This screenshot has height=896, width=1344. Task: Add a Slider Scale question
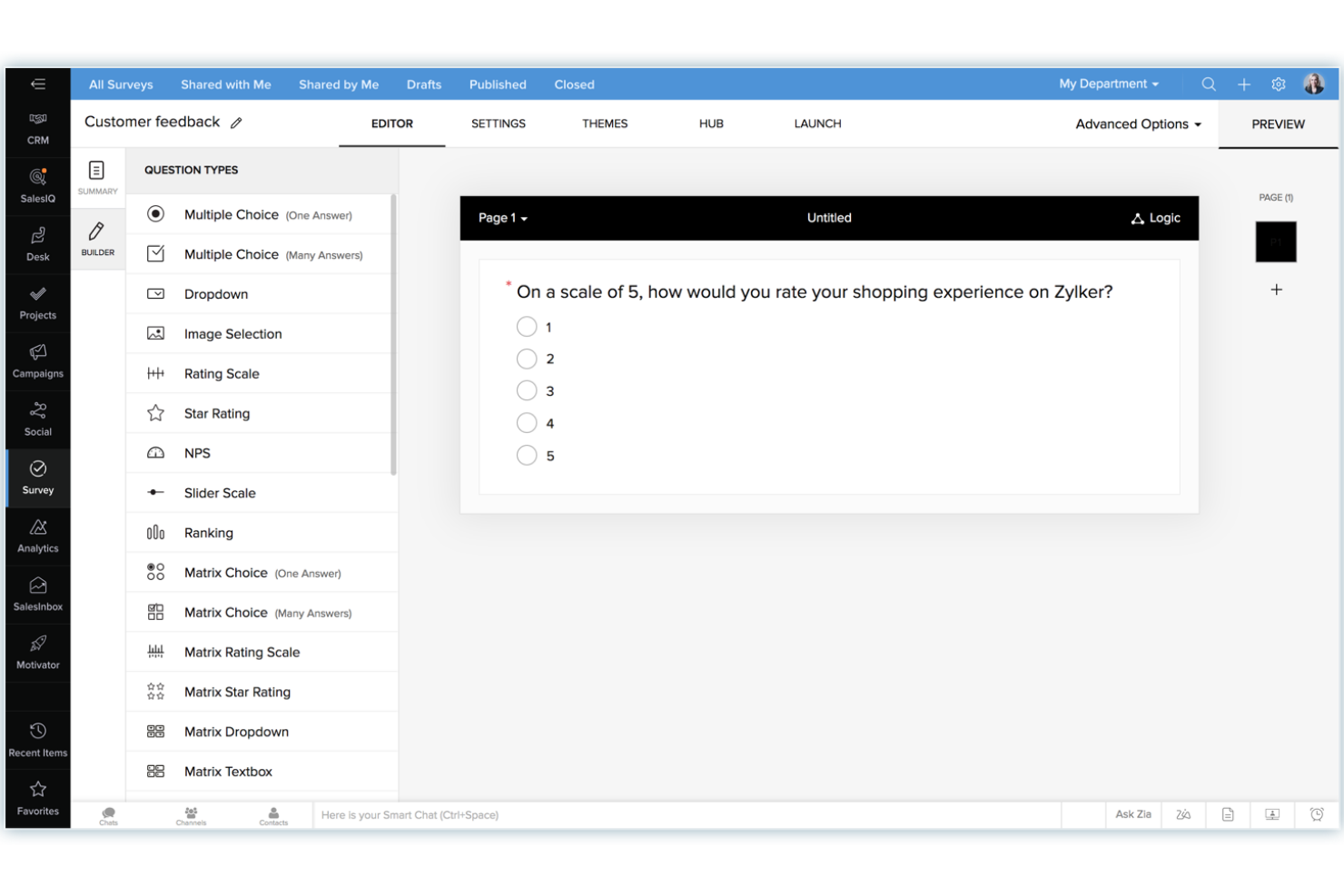coord(220,493)
